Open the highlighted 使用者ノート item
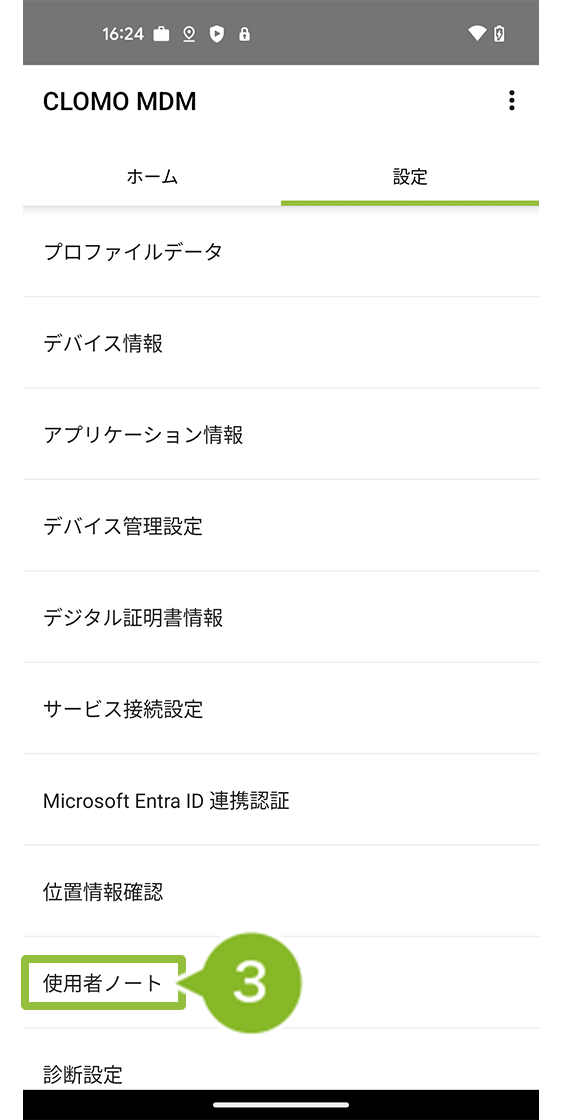Image resolution: width=562 pixels, height=1120 pixels. click(104, 983)
